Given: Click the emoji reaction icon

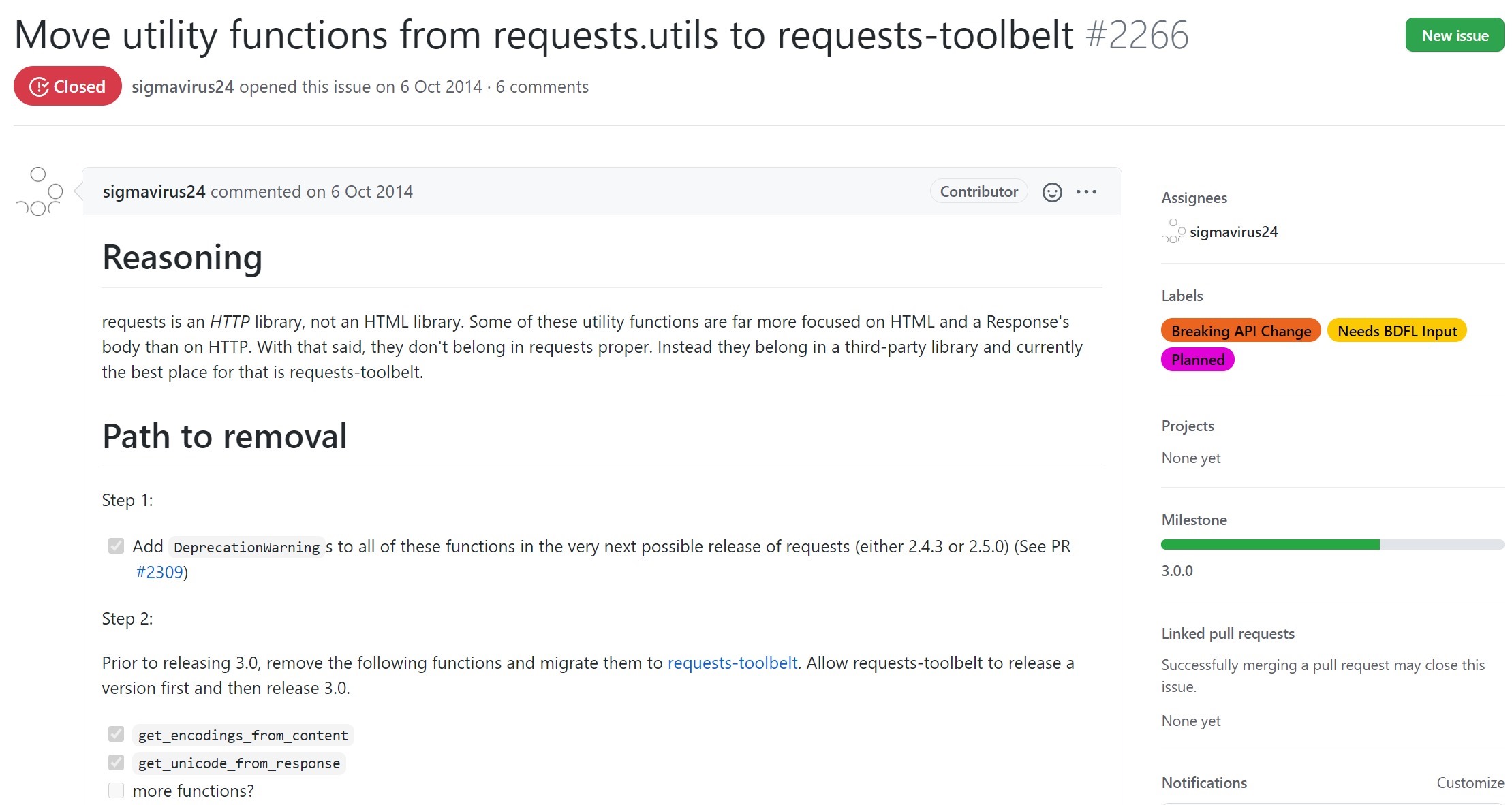Looking at the screenshot, I should pos(1052,191).
